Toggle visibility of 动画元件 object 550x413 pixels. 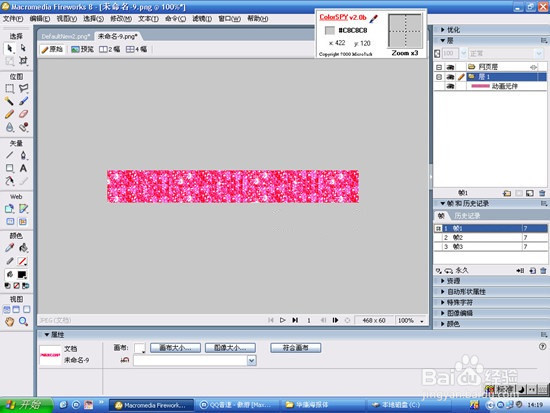pyautogui.click(x=450, y=86)
